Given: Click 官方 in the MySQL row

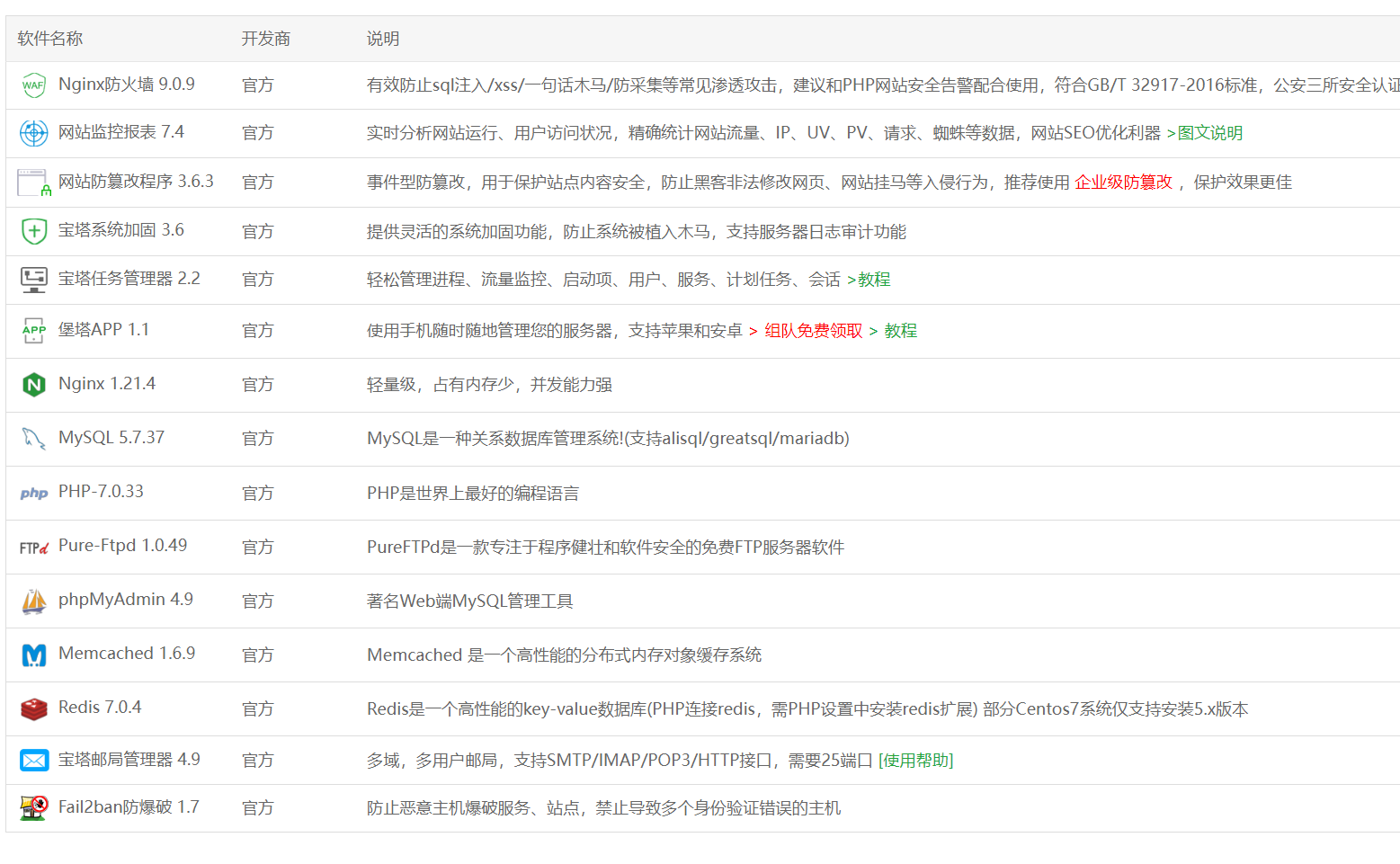Looking at the screenshot, I should (x=257, y=439).
